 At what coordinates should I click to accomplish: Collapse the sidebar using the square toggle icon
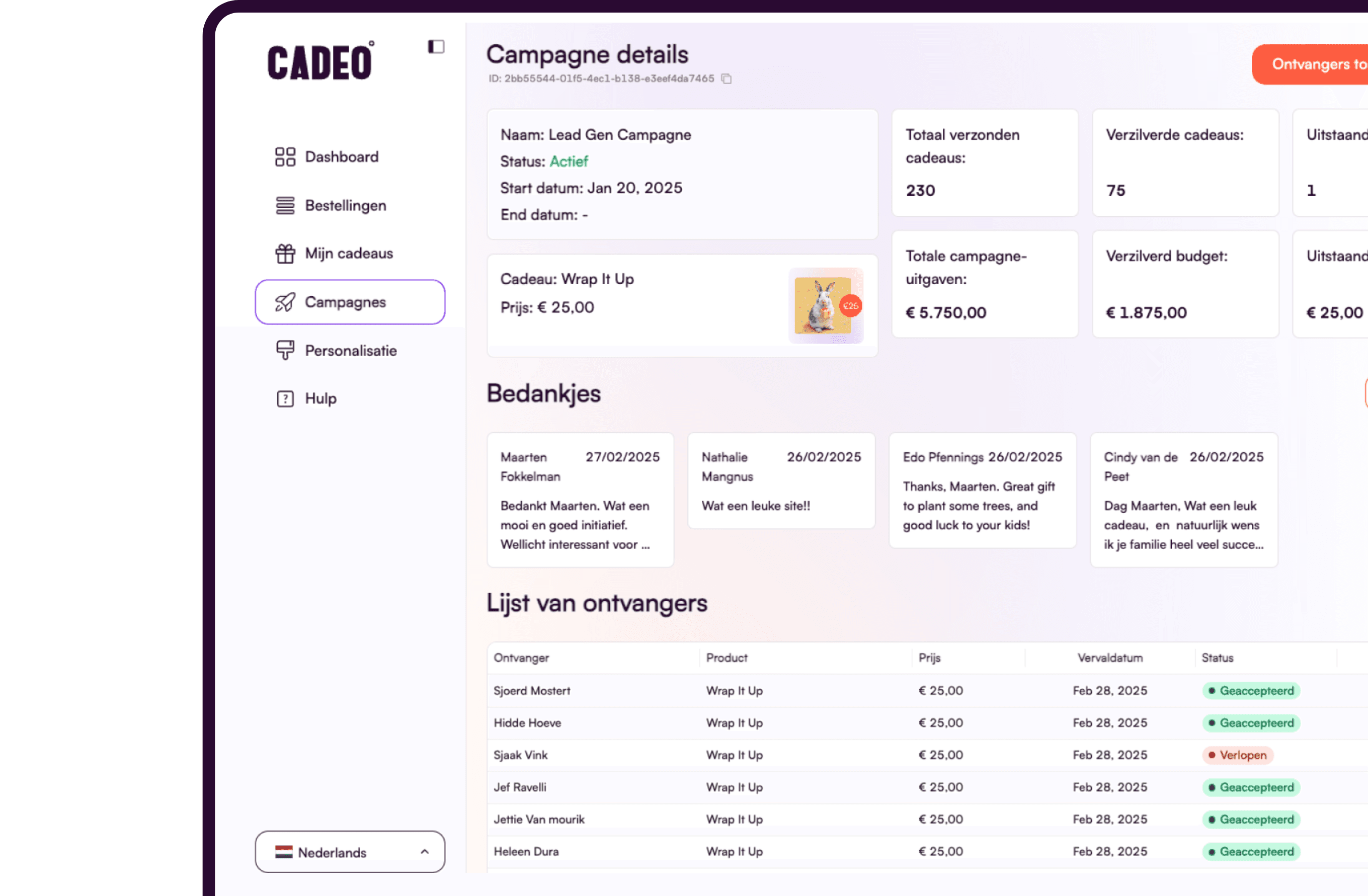click(436, 46)
